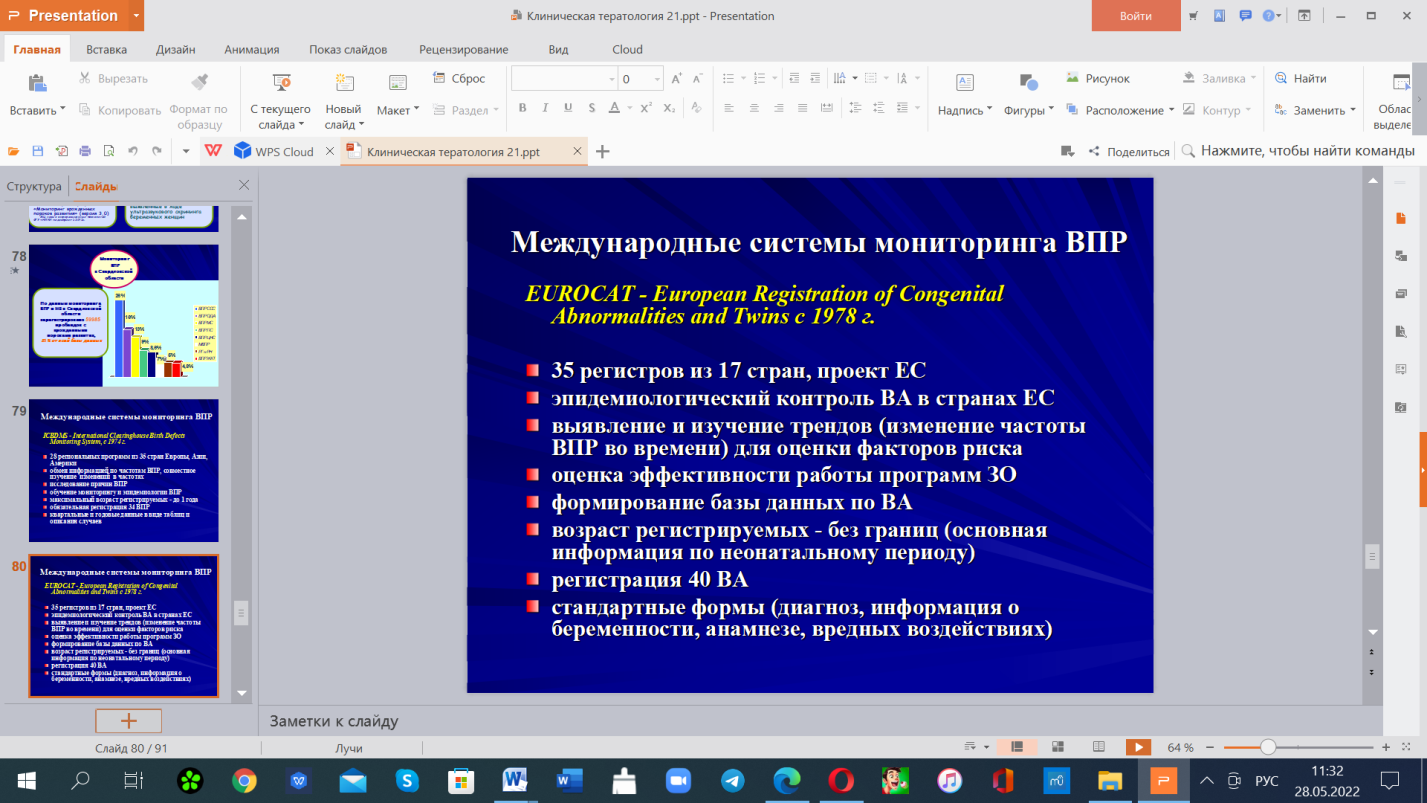Open the font size dropdown
This screenshot has width=1427, height=803.
tap(657, 79)
